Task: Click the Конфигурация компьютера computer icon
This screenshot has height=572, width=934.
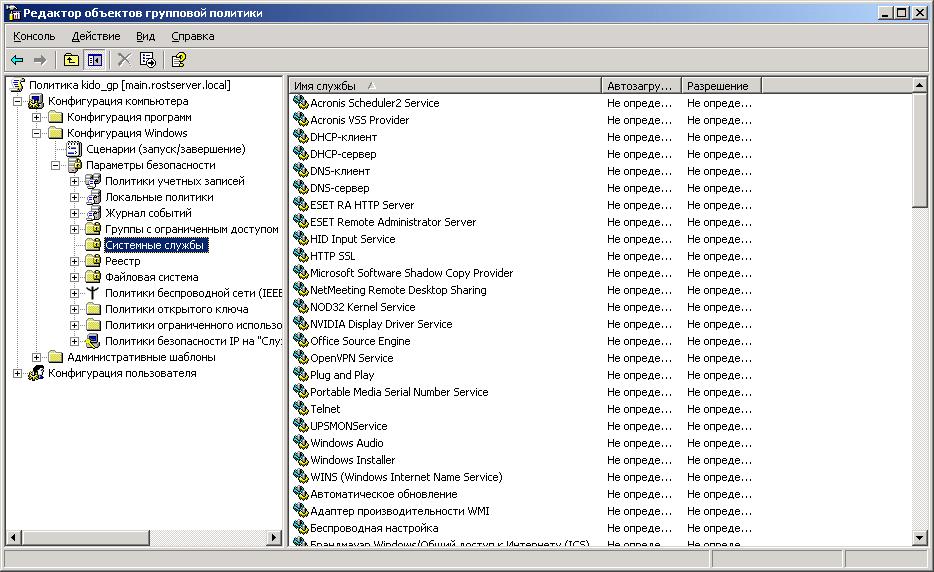Action: coord(36,101)
